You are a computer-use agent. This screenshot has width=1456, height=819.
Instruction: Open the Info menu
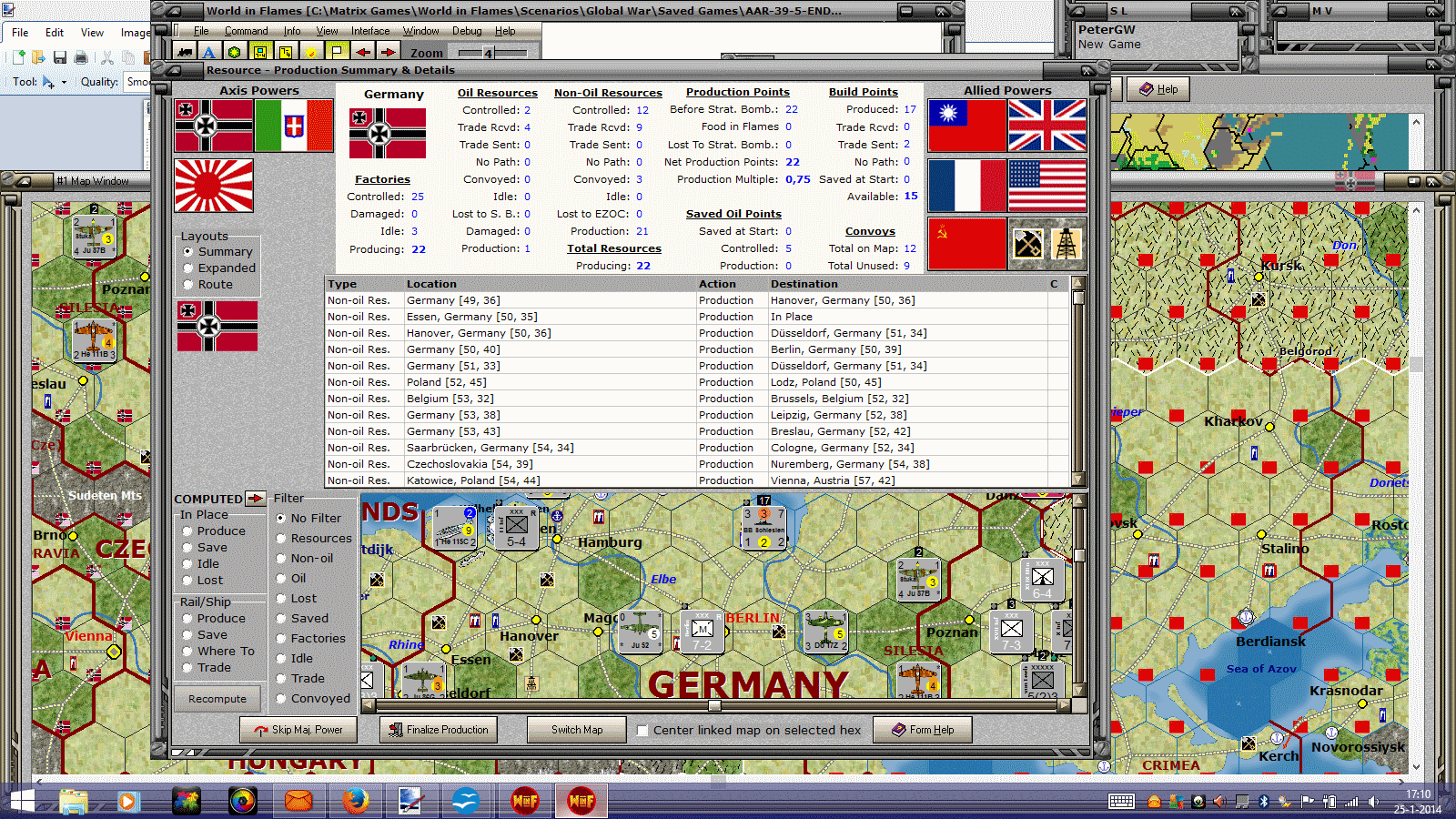click(291, 31)
